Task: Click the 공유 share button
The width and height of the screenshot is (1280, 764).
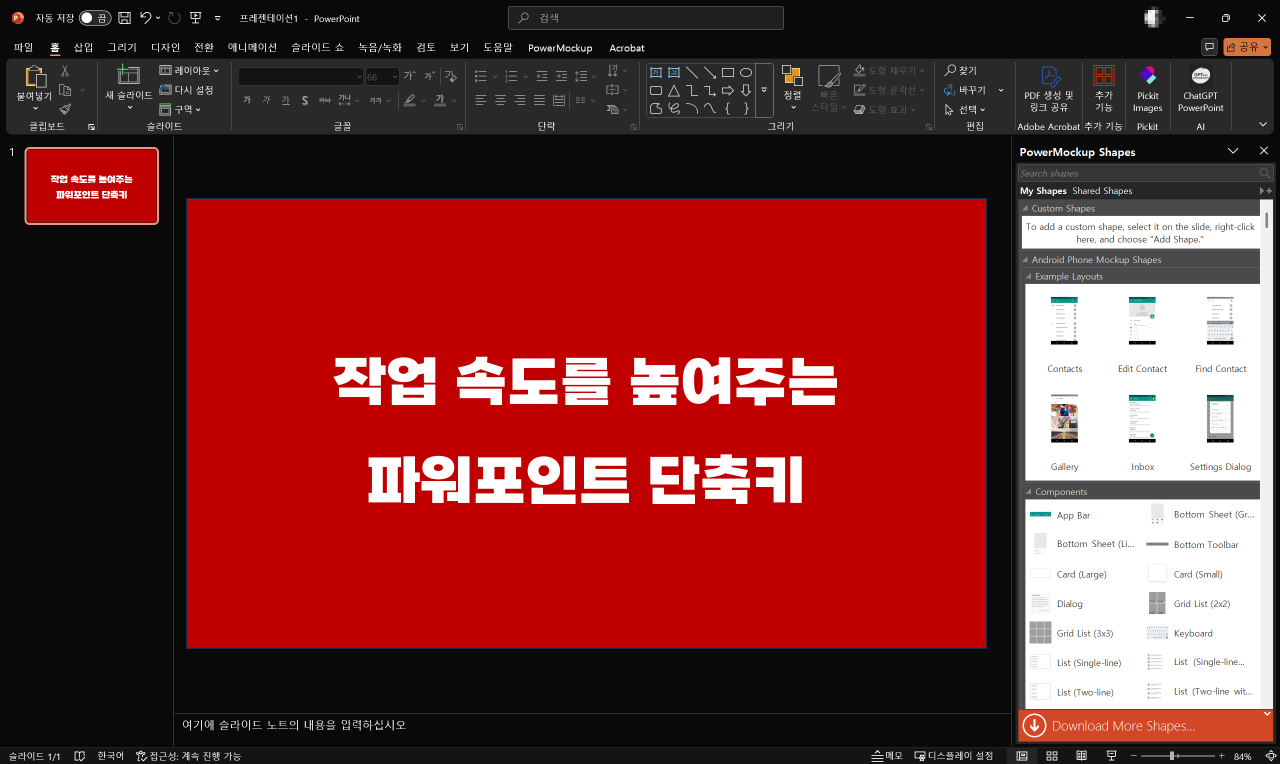Action: (1246, 47)
